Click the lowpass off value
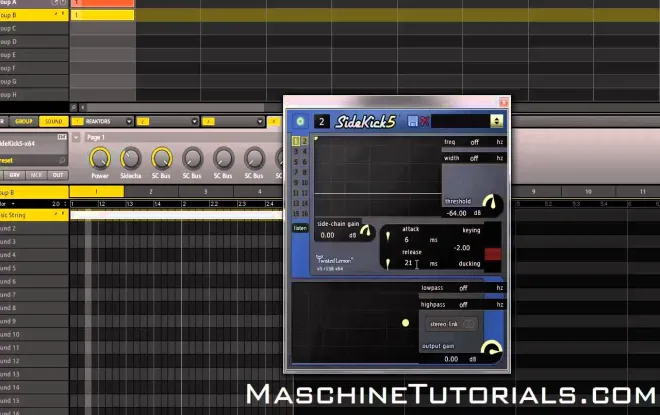Screen dimensions: 660x415 [463, 288]
